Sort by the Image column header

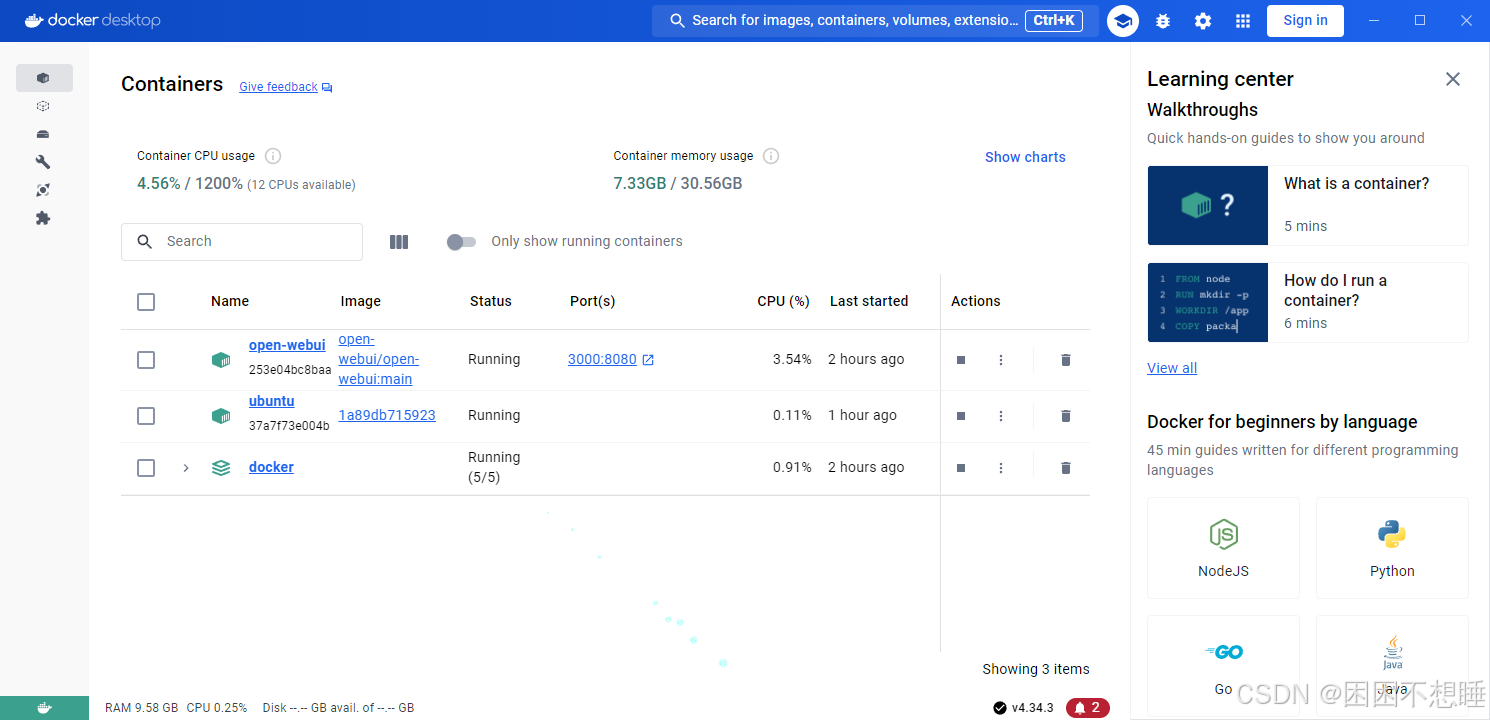(361, 301)
